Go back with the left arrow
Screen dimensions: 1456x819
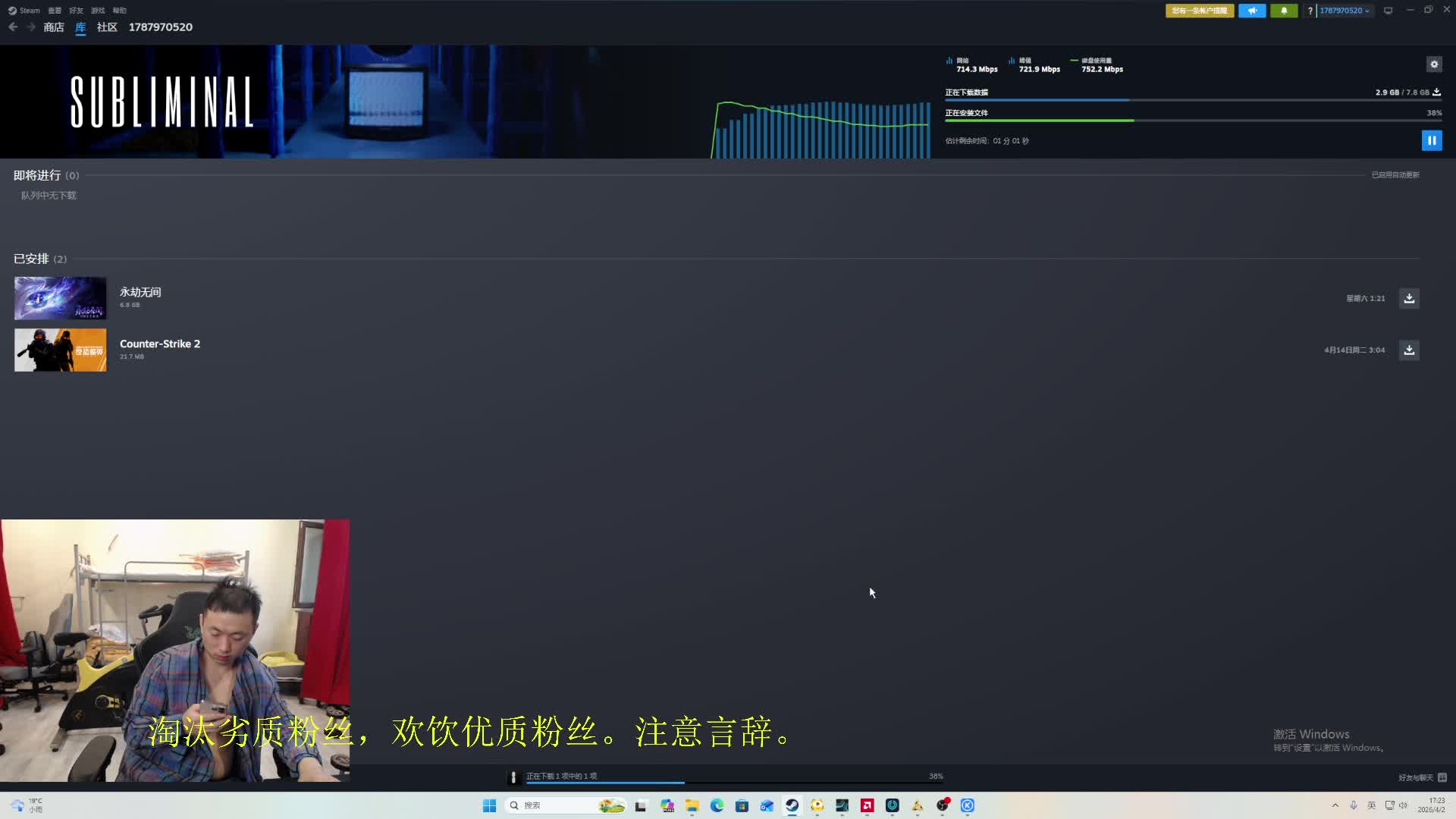point(13,27)
